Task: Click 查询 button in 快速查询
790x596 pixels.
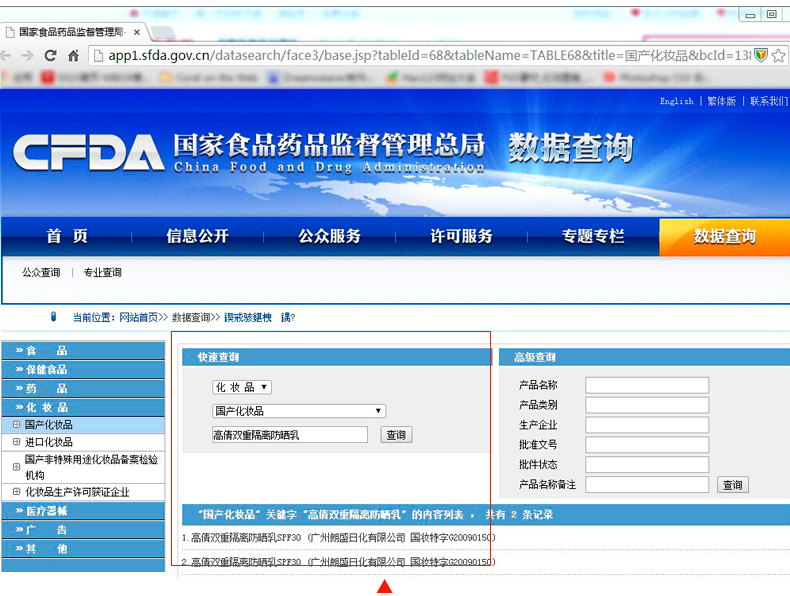Action: click(396, 435)
